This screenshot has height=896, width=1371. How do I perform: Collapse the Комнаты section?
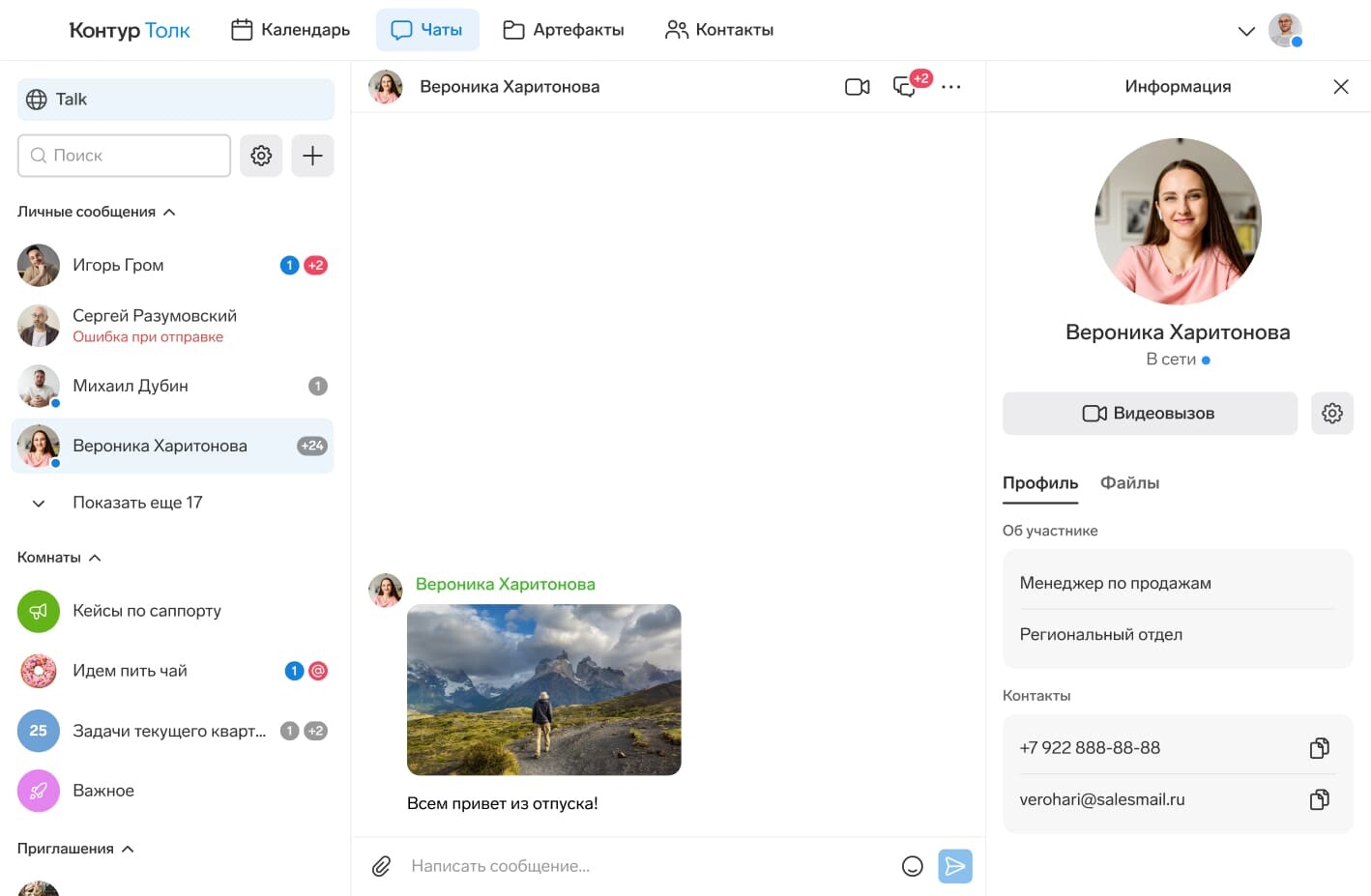tap(95, 558)
